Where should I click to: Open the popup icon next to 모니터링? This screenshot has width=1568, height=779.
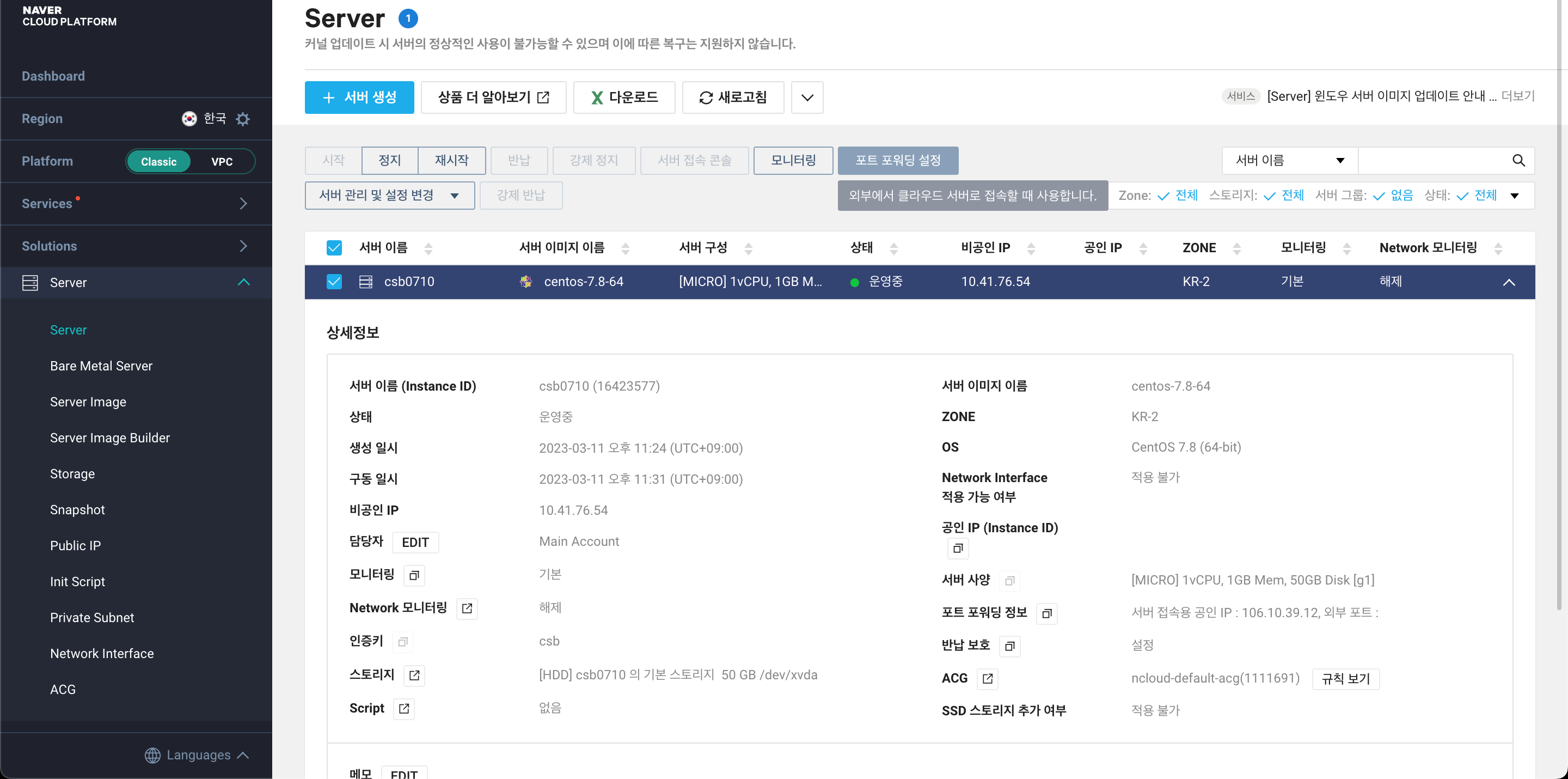(x=414, y=575)
